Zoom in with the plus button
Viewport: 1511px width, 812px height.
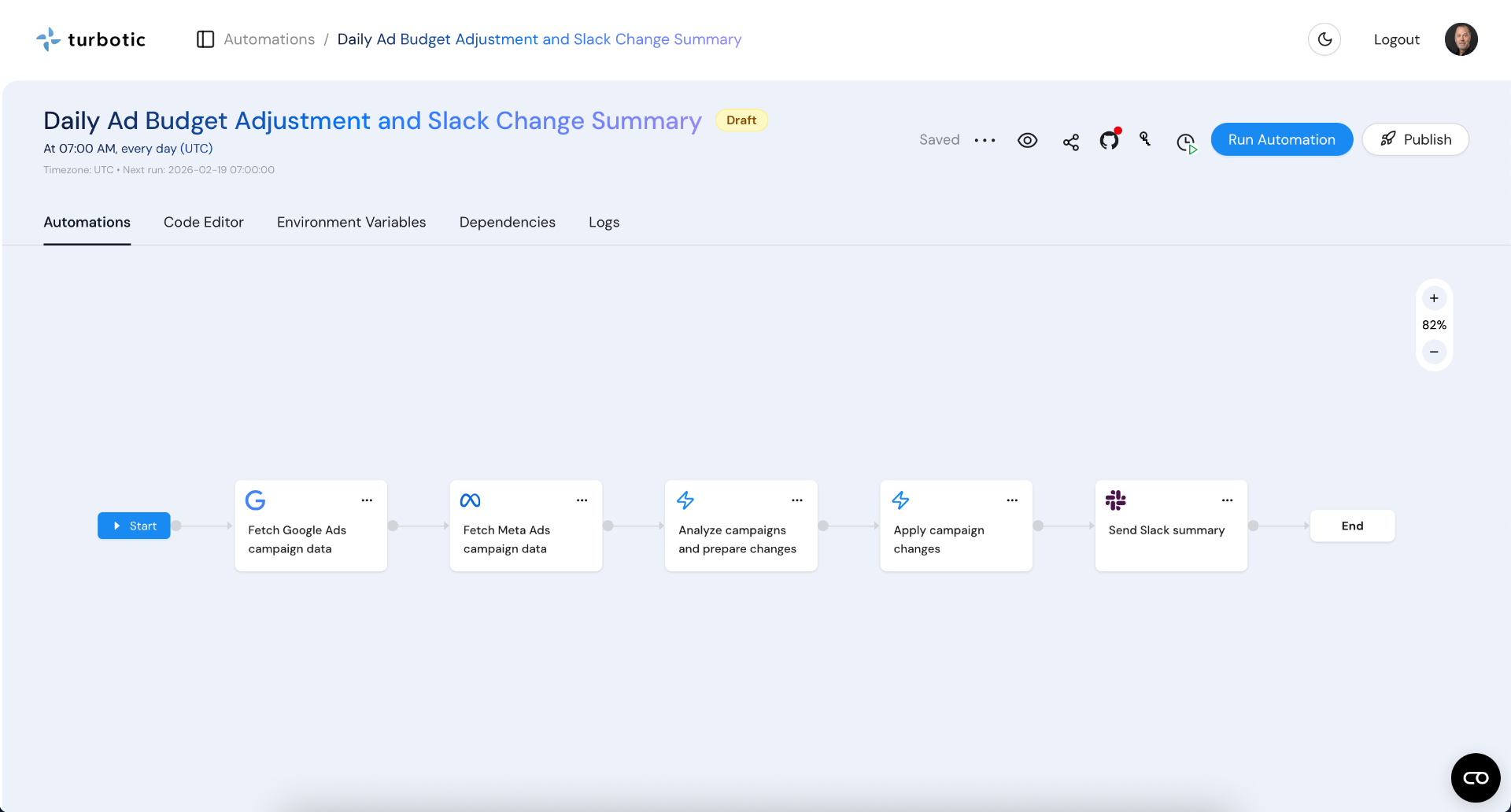[1434, 298]
